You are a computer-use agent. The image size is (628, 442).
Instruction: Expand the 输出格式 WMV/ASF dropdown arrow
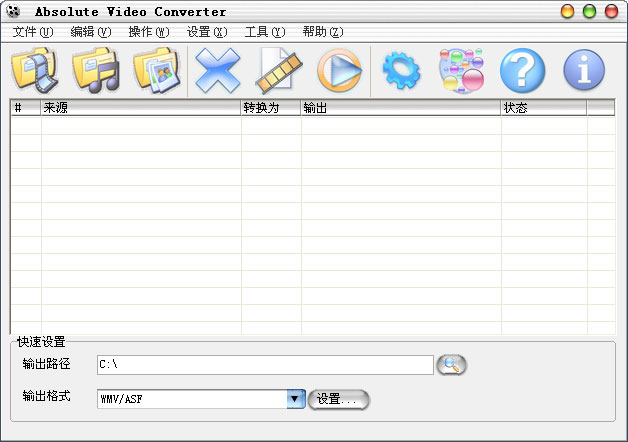pos(296,399)
